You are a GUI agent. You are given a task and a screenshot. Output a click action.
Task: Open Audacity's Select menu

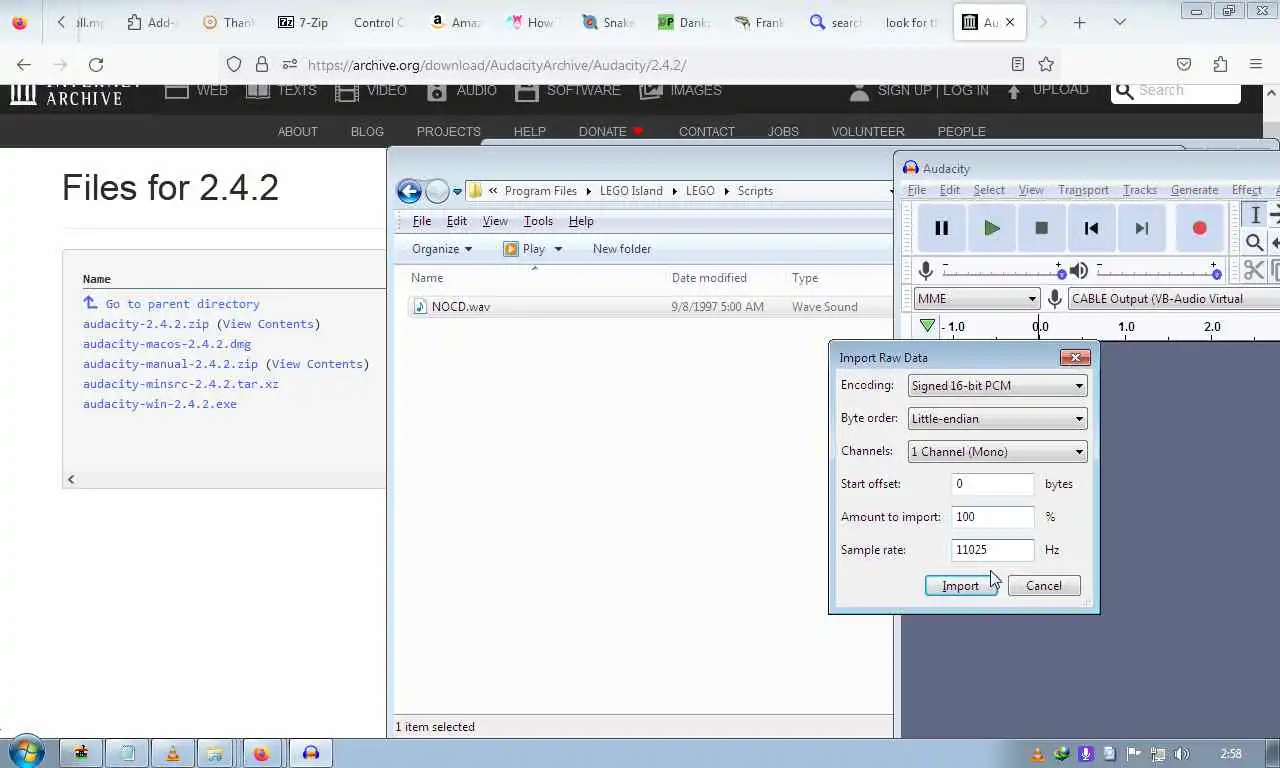point(988,190)
